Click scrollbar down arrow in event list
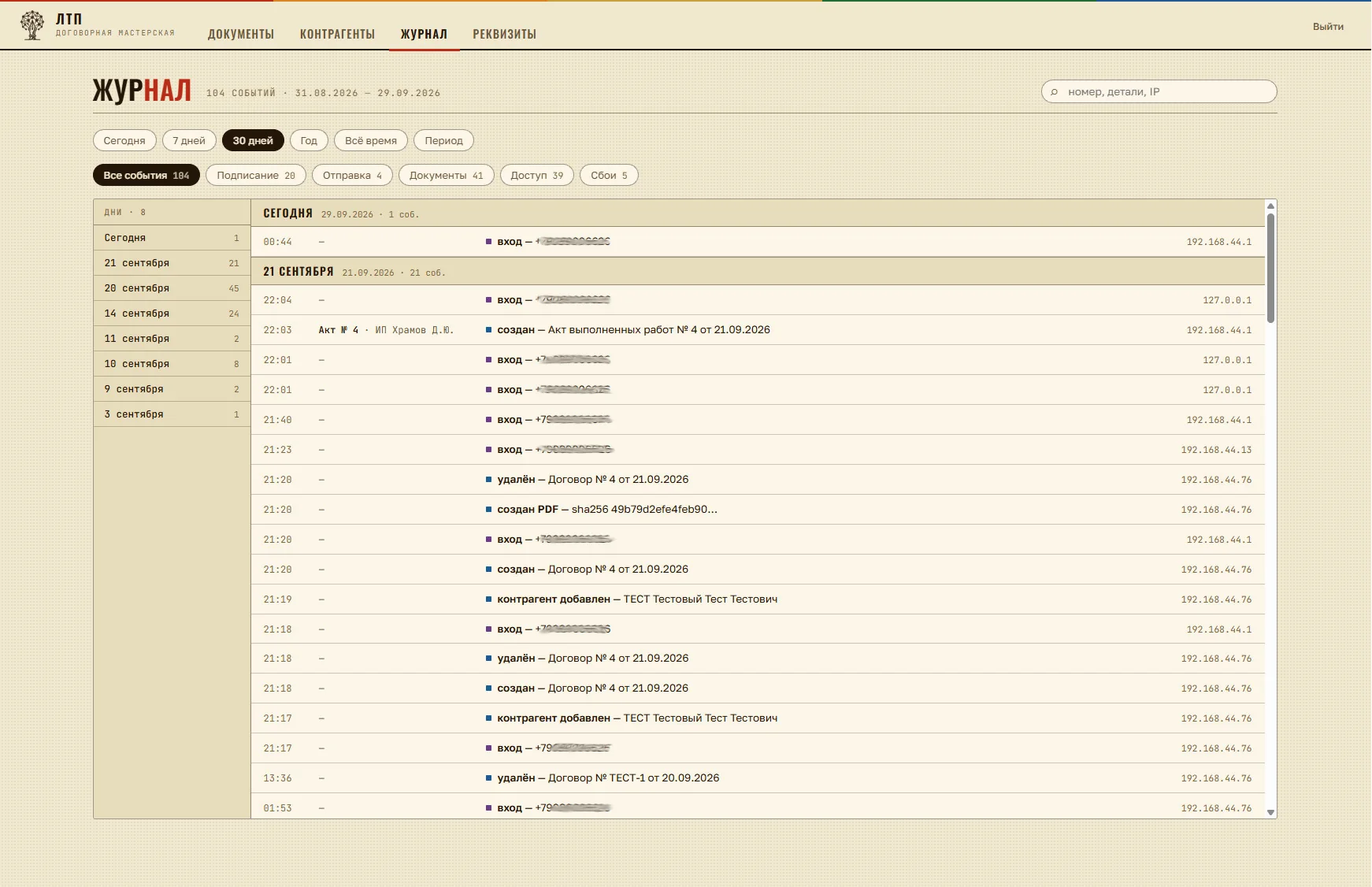Image resolution: width=1372 pixels, height=887 pixels. click(x=1270, y=812)
